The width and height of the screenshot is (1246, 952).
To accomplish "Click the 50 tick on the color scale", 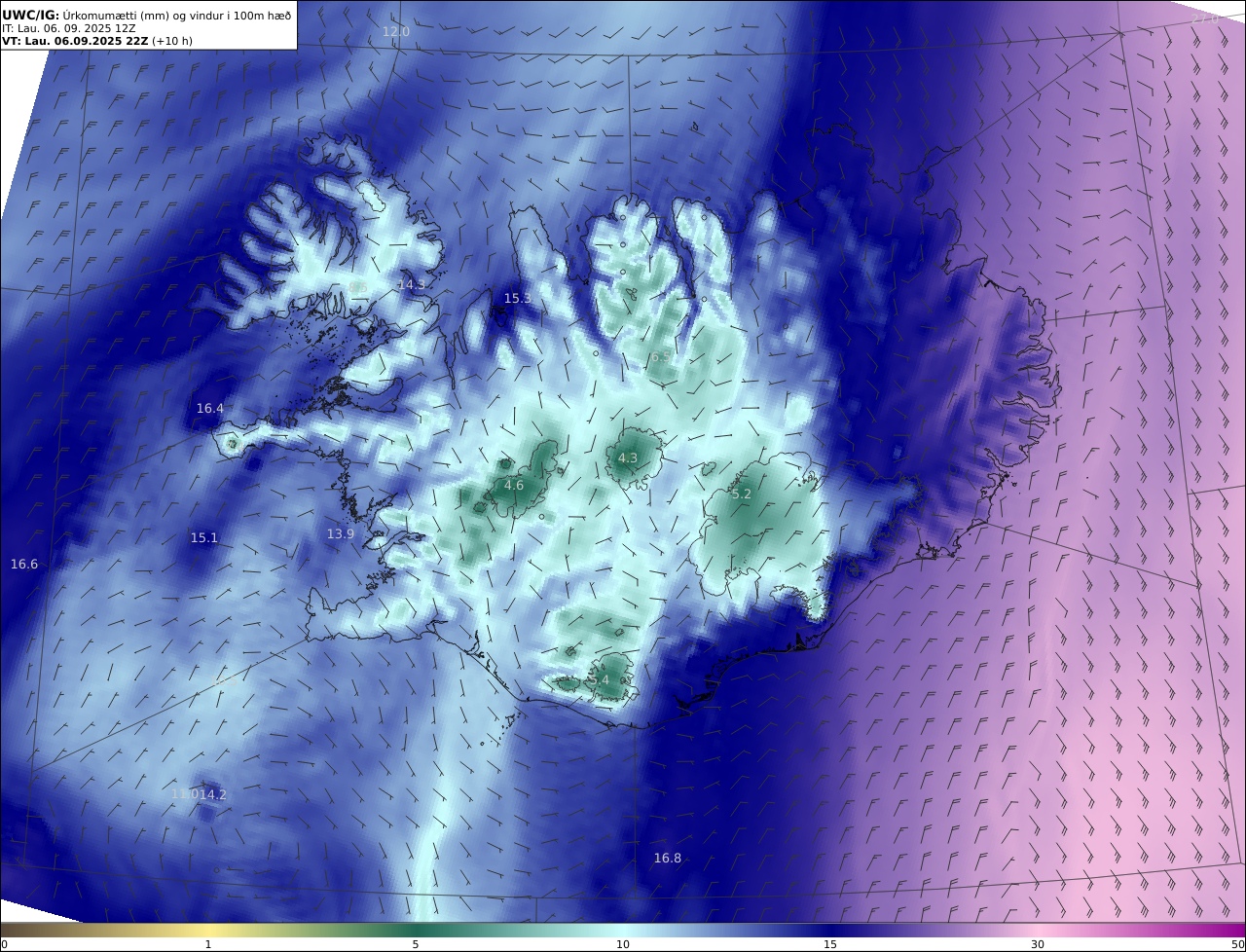I will click(1238, 944).
